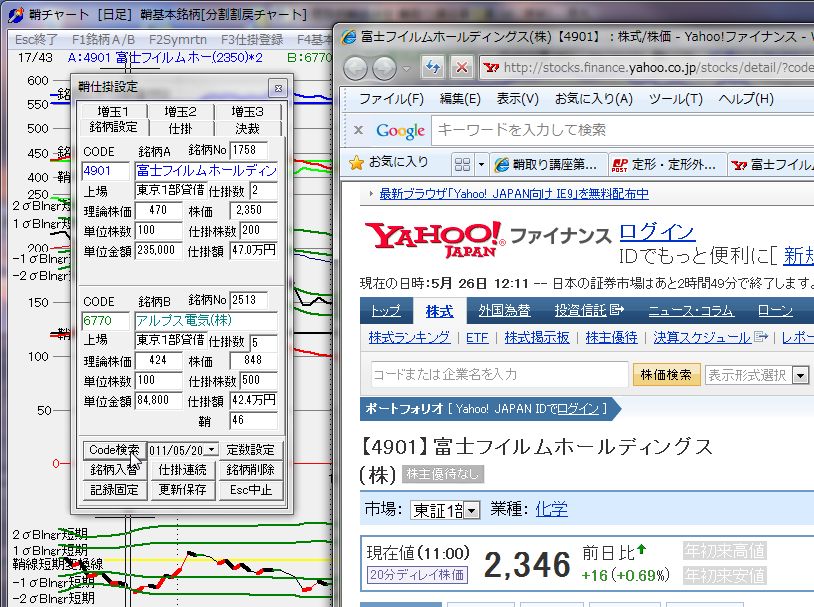This screenshot has width=814, height=607.
Task: Click the 銘柄削除 button
Action: point(251,470)
